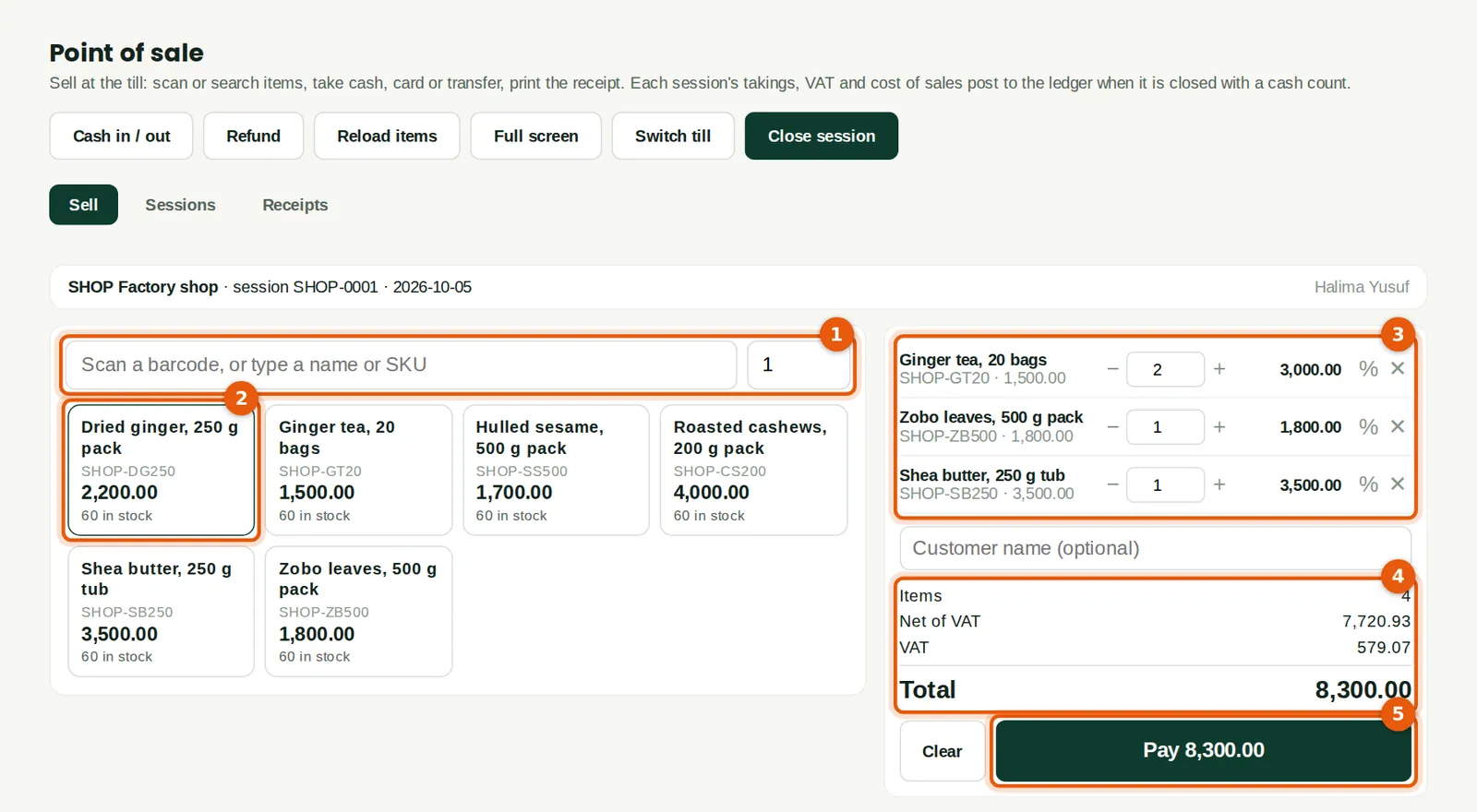Click SHOP Factory shop till name
1477x812 pixels.
pos(143,287)
